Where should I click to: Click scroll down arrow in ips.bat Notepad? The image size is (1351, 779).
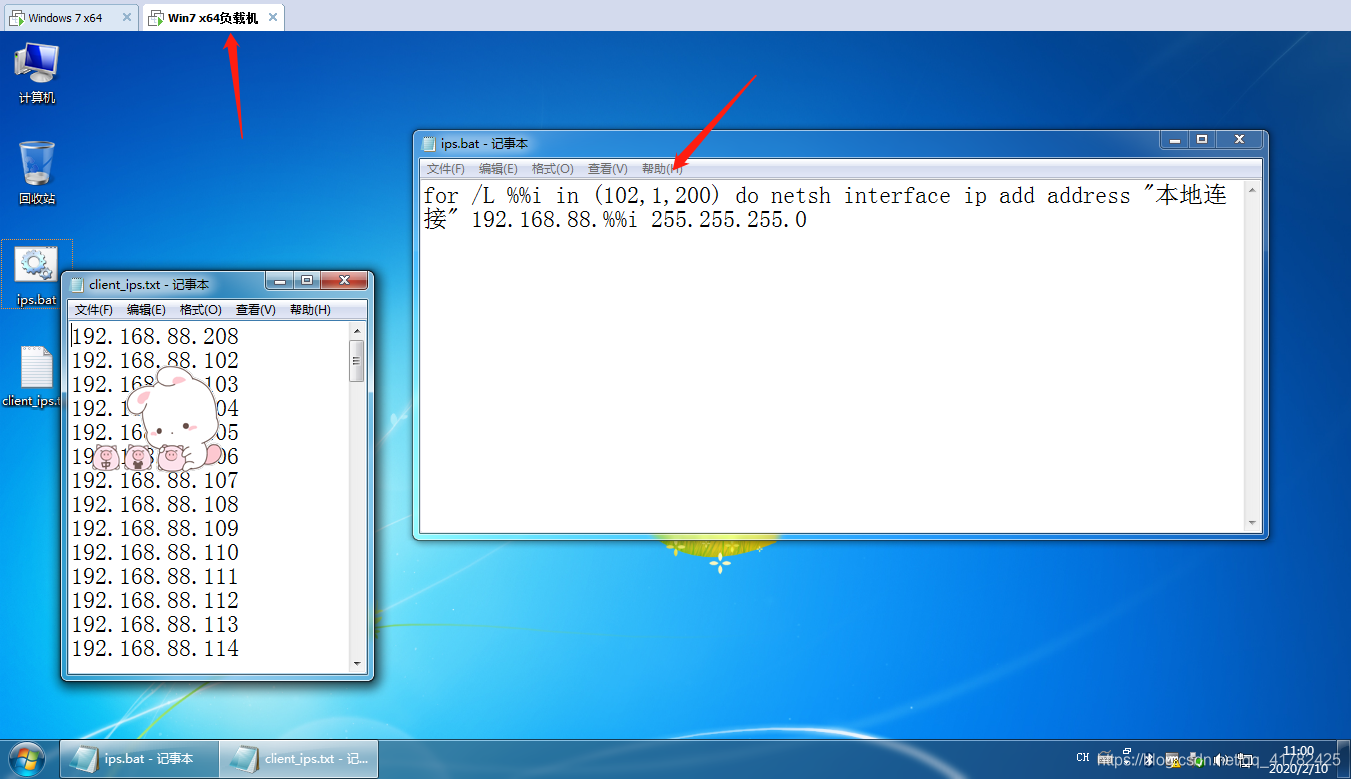click(1252, 523)
